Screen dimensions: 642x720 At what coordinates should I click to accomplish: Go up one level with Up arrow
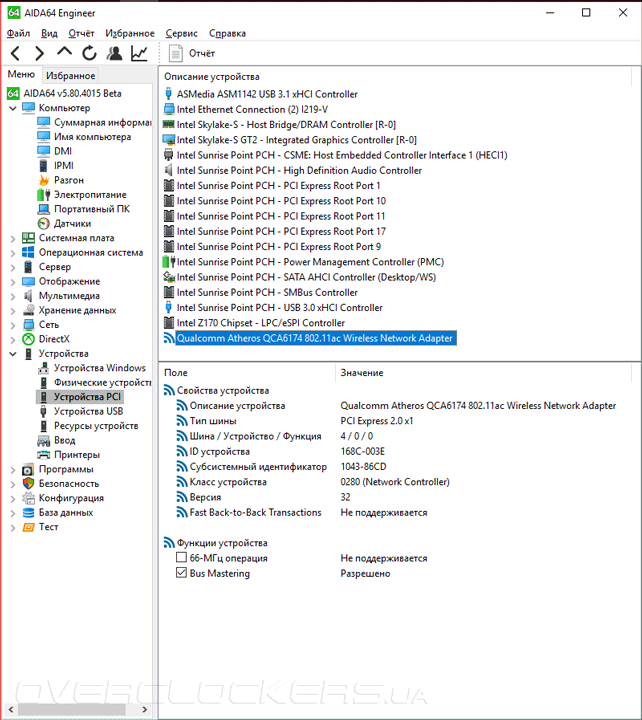64,52
